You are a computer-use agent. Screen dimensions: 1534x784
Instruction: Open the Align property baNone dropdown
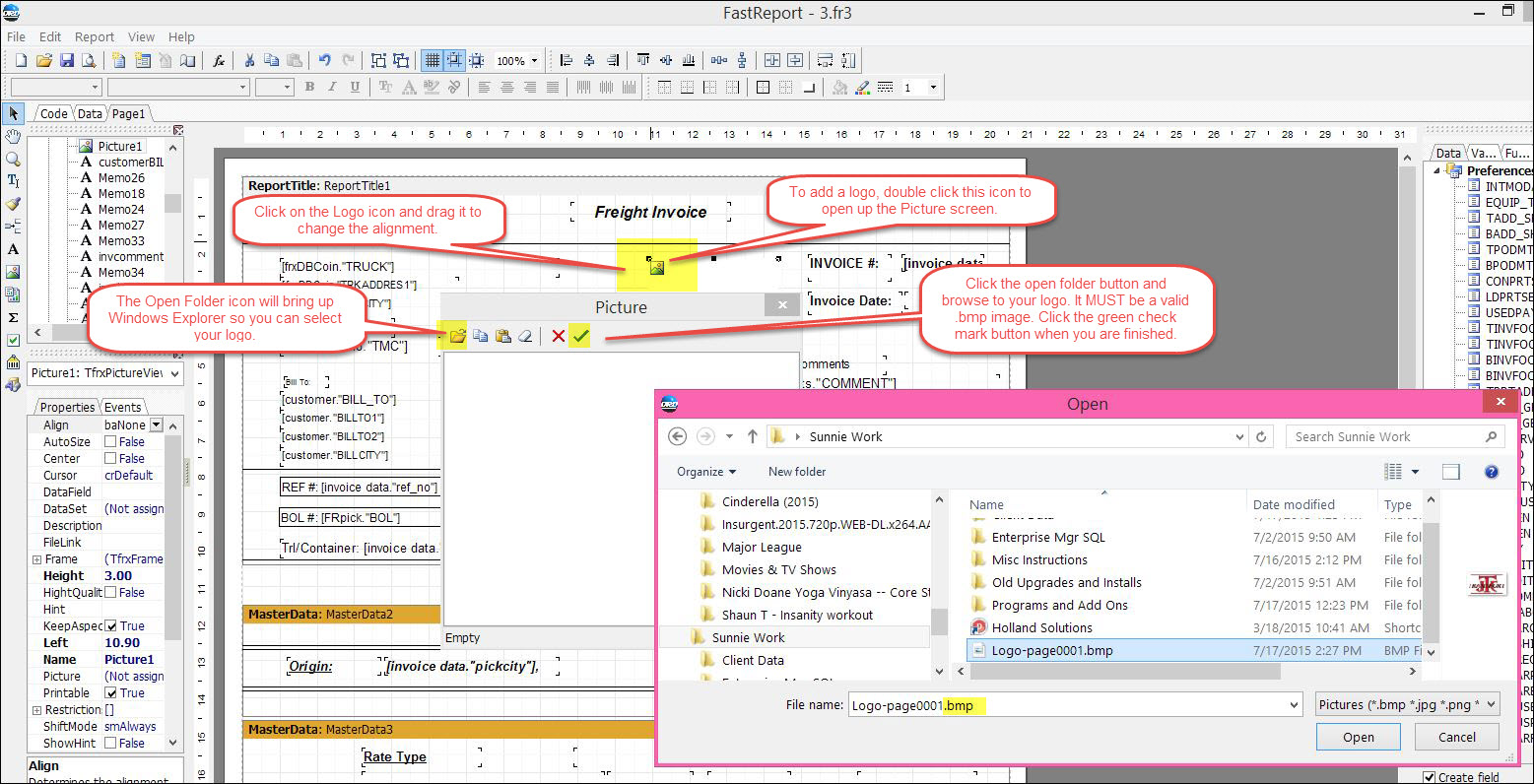[155, 425]
